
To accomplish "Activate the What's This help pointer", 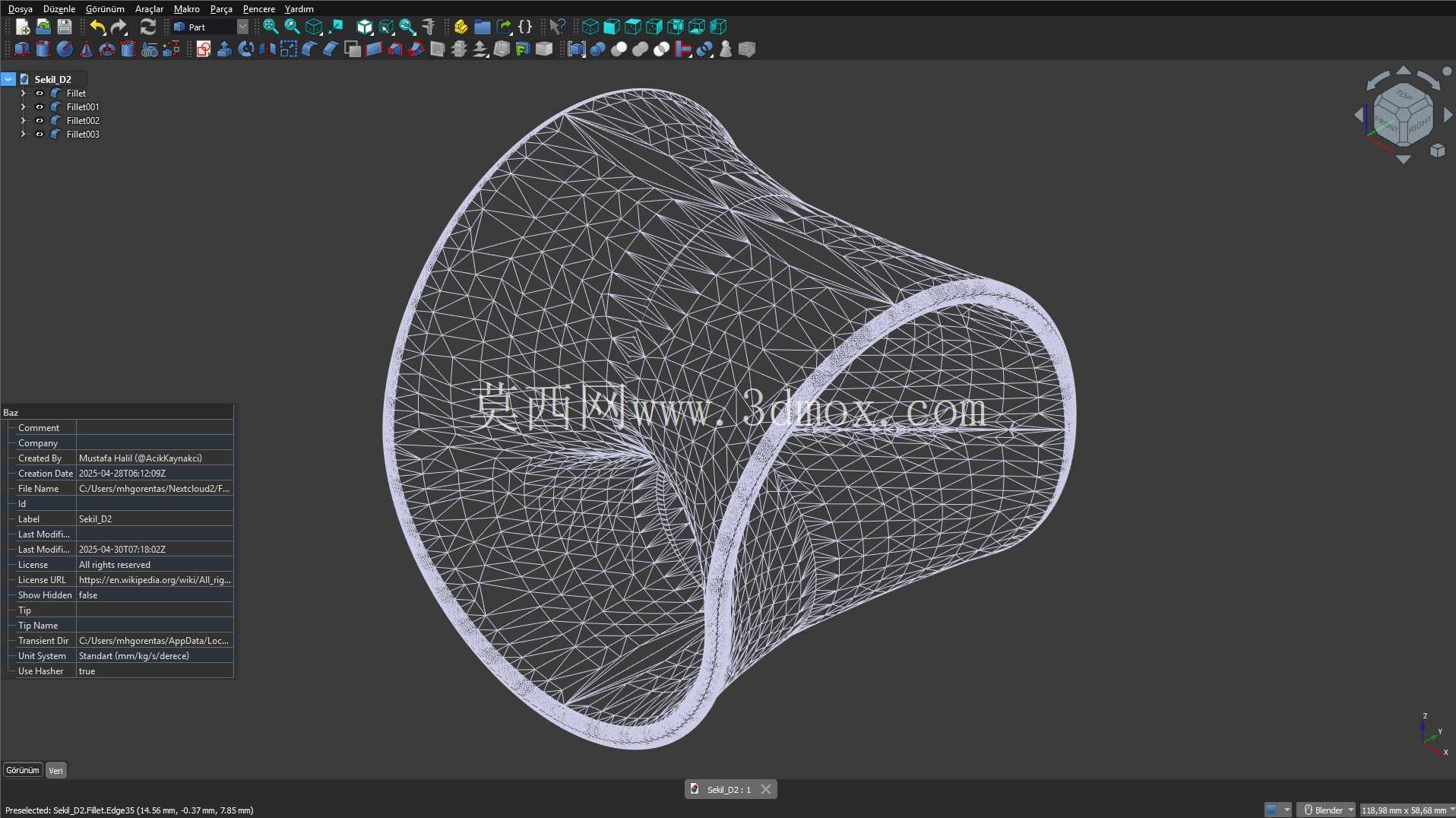I will tap(557, 27).
